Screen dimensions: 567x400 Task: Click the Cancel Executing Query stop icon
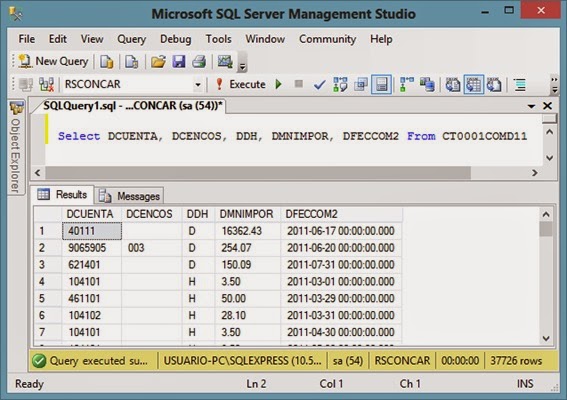point(299,84)
